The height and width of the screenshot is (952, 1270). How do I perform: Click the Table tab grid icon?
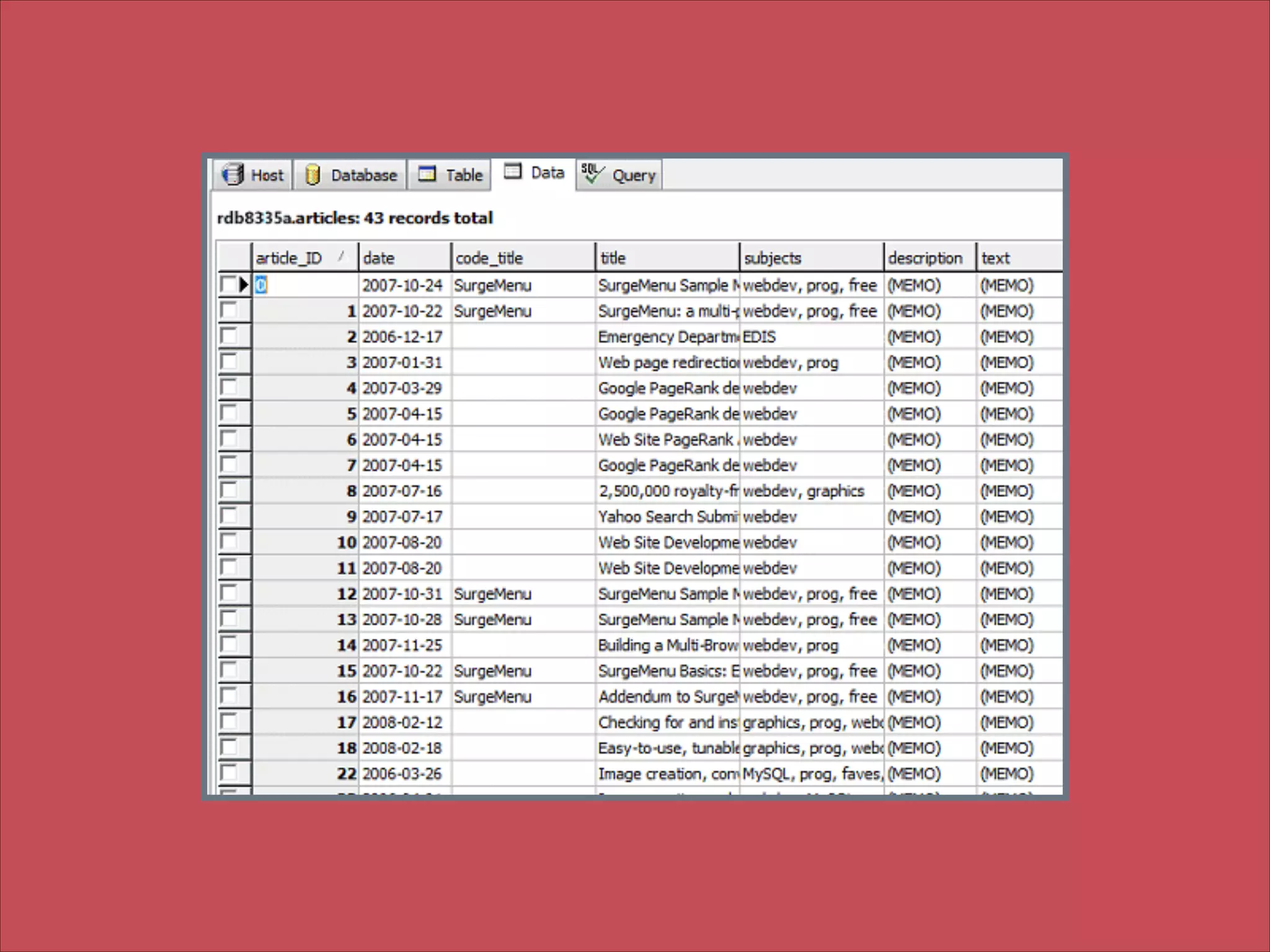point(427,174)
